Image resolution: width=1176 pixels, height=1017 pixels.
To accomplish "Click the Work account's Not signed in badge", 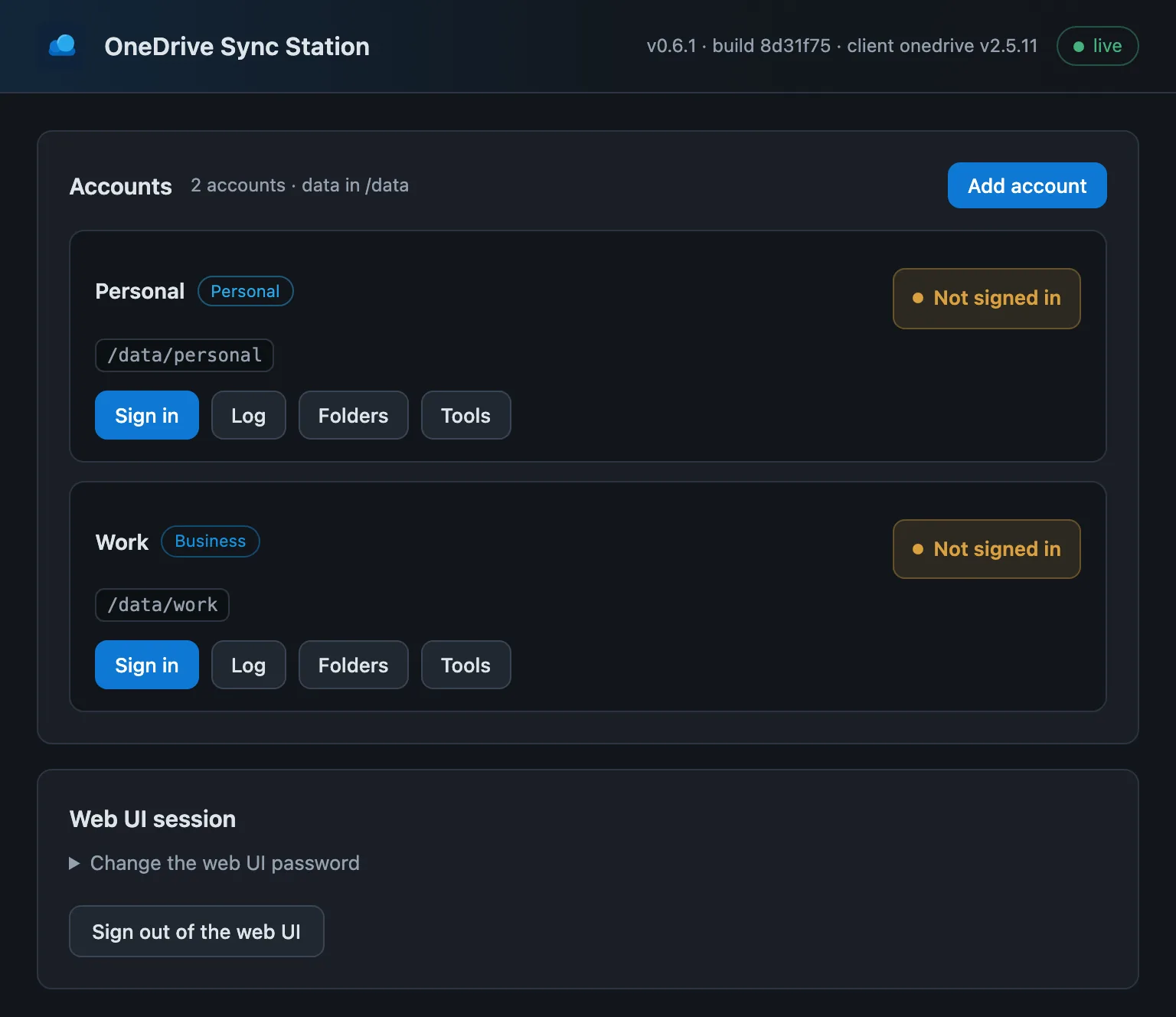I will 987,549.
